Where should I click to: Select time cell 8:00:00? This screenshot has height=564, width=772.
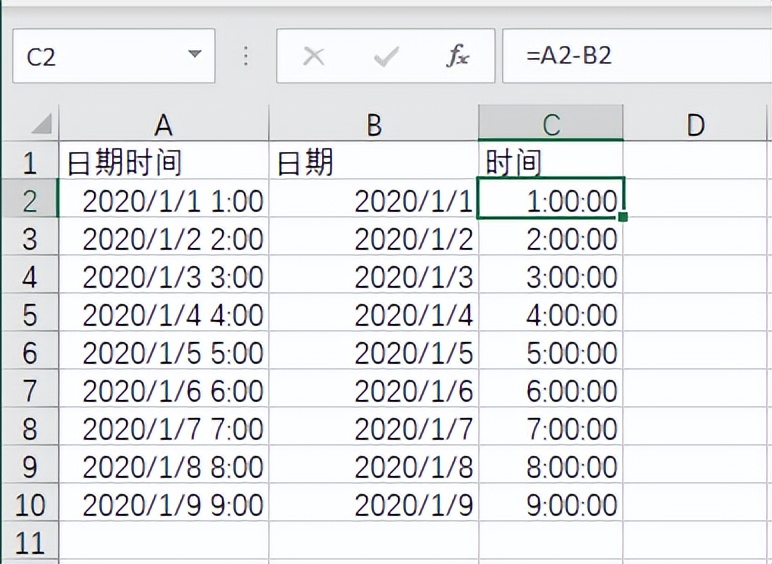coord(551,464)
